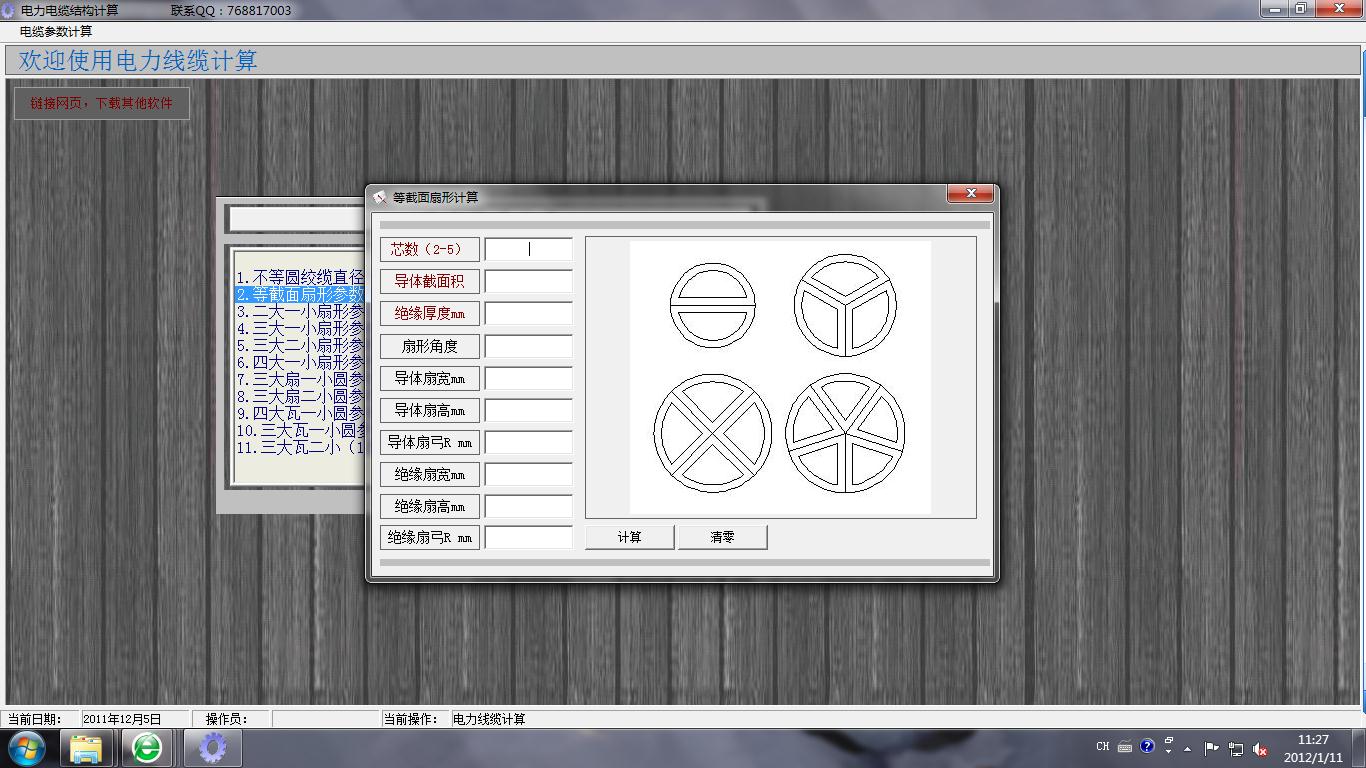Select list item 7 三大扇一小圆
This screenshot has width=1366, height=768.
pos(300,379)
